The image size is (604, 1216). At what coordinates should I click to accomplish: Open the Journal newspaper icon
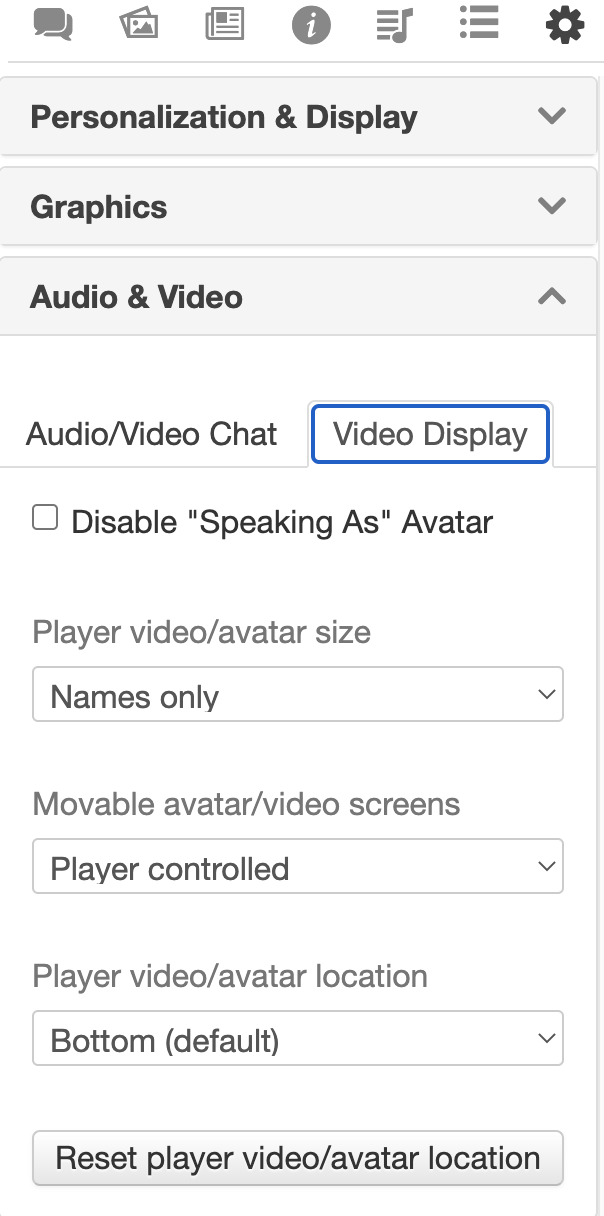pyautogui.click(x=225, y=23)
